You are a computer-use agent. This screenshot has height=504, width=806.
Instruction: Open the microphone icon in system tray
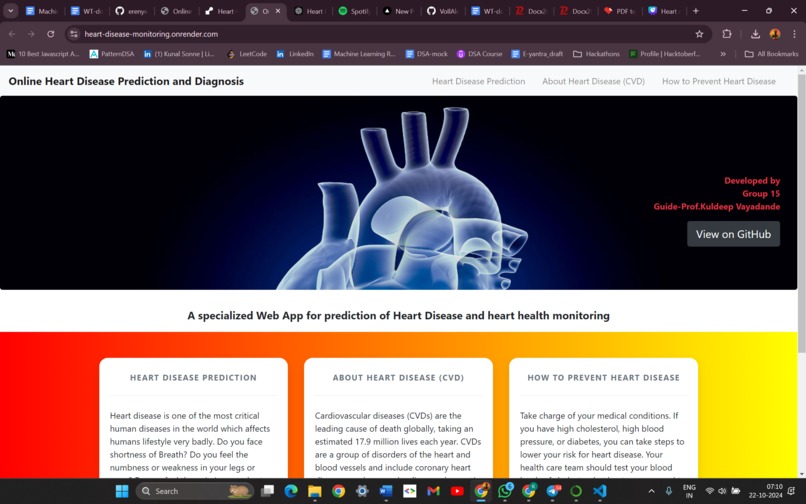click(x=668, y=491)
